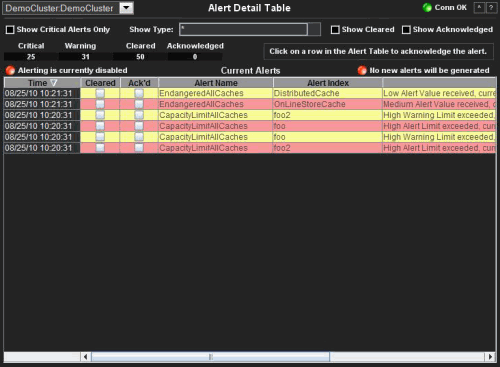The image size is (500, 367).
Task: Click the red No new alerts indicator
Action: [x=362, y=70]
